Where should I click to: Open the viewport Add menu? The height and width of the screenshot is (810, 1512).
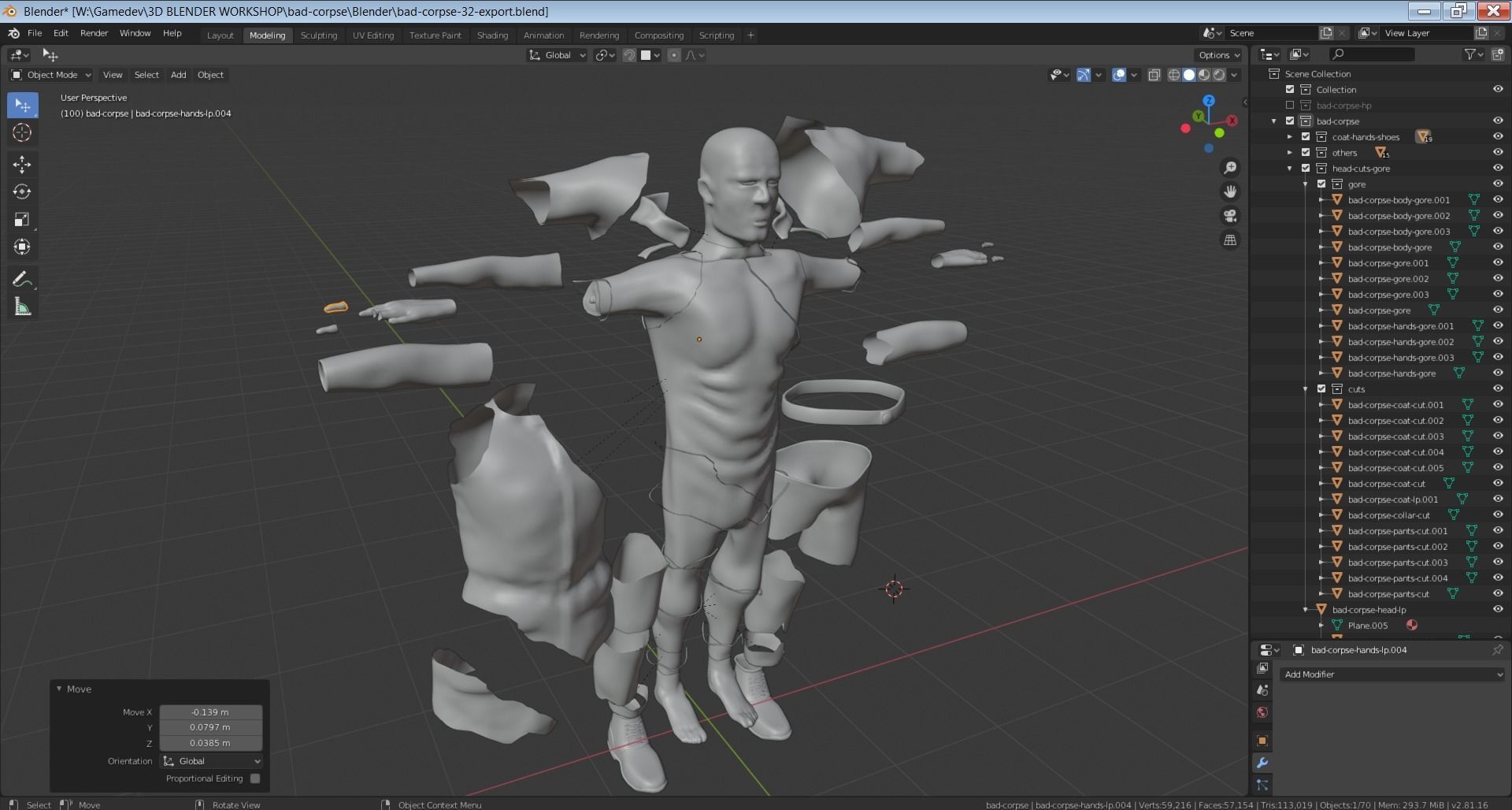pyautogui.click(x=179, y=75)
